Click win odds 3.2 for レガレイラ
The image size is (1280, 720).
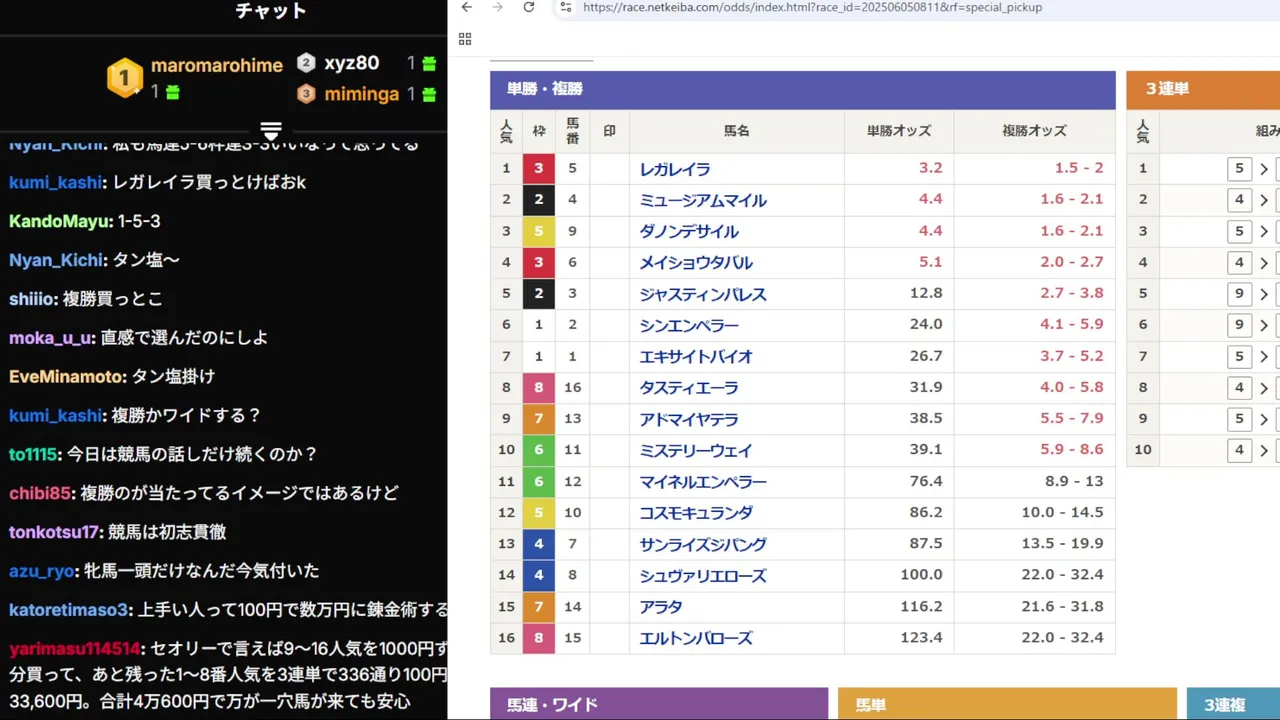coord(930,168)
